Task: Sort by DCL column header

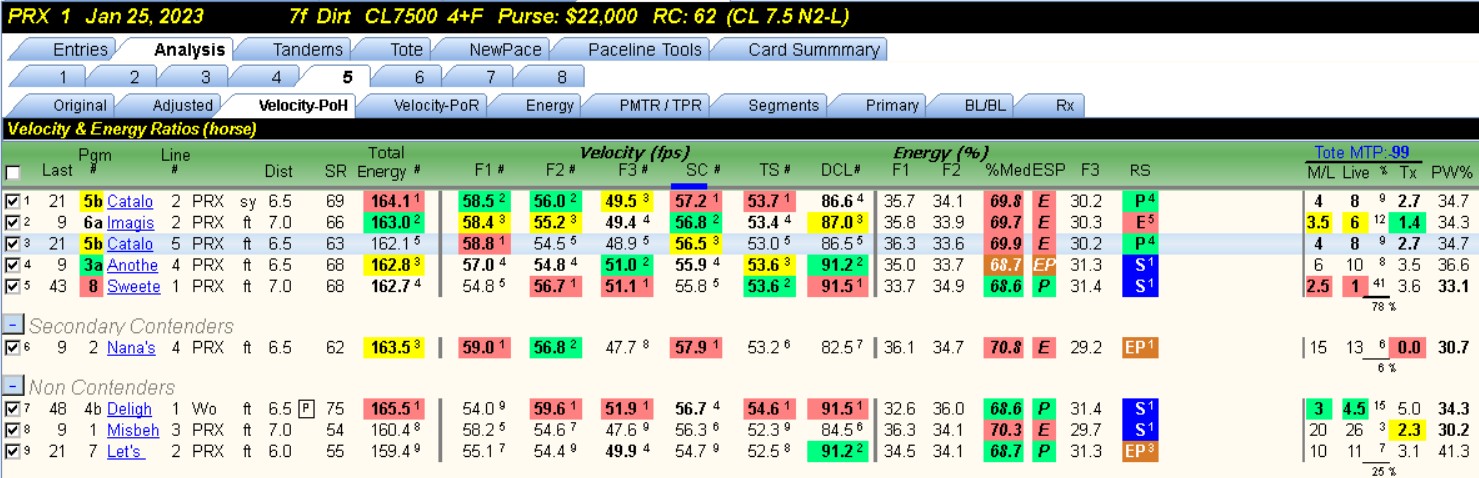Action: [842, 171]
